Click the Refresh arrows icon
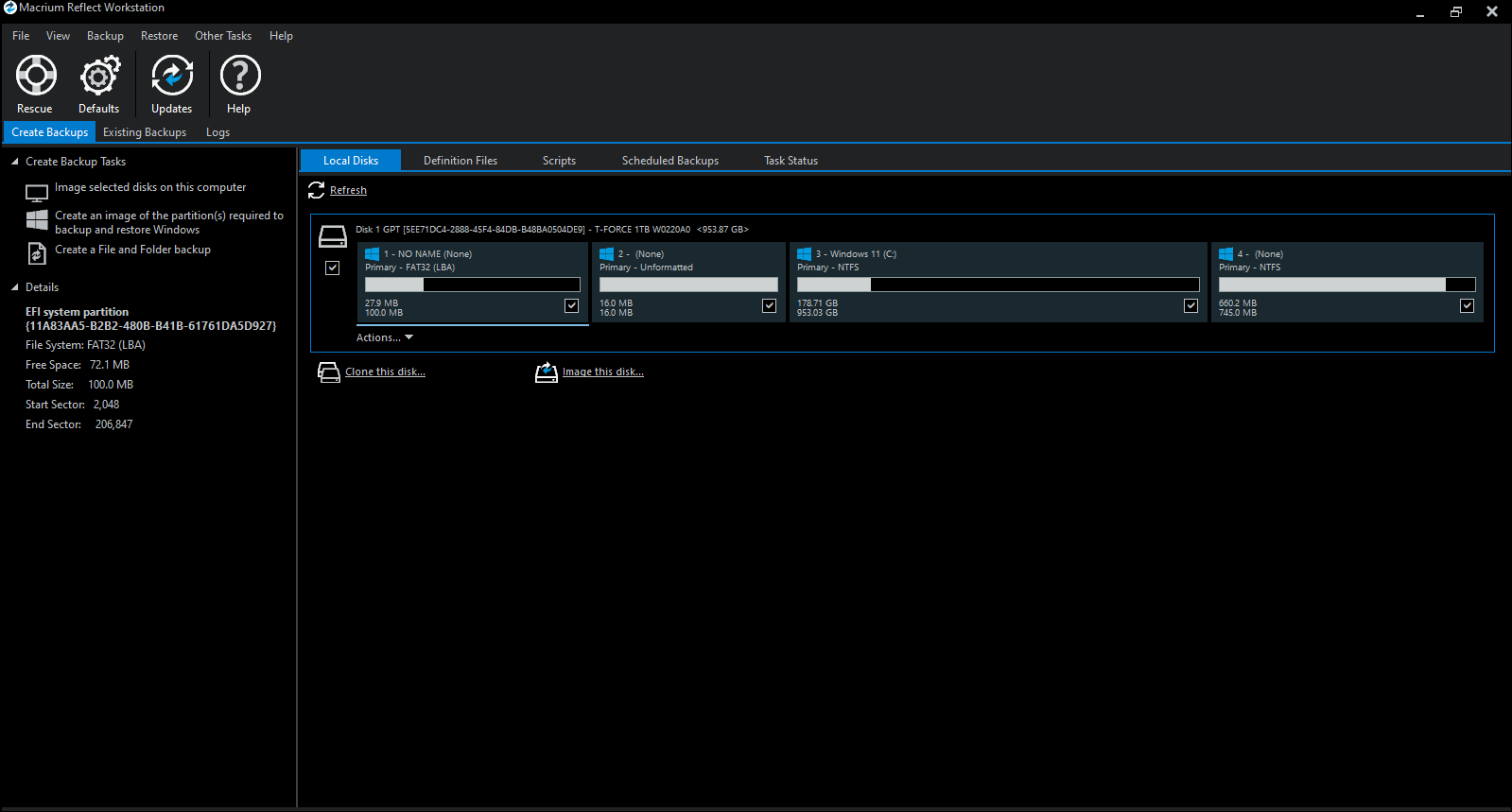 pyautogui.click(x=317, y=190)
